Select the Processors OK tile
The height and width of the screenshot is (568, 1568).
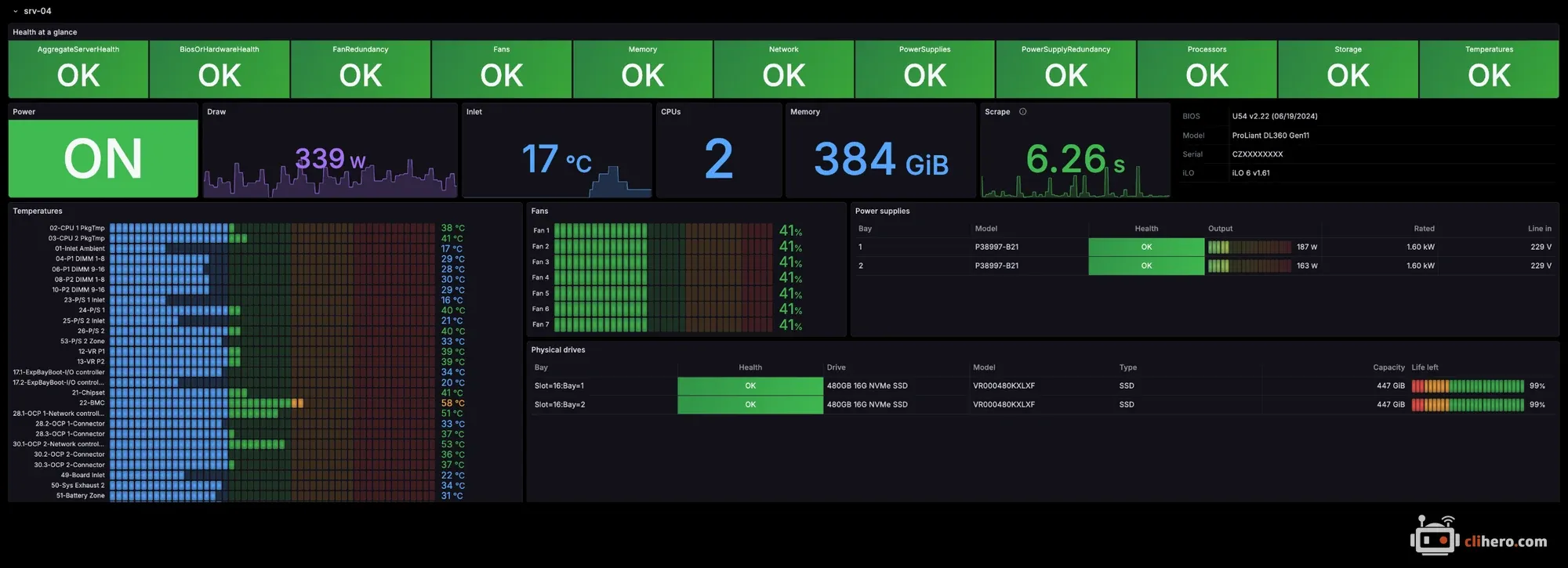pyautogui.click(x=1207, y=69)
